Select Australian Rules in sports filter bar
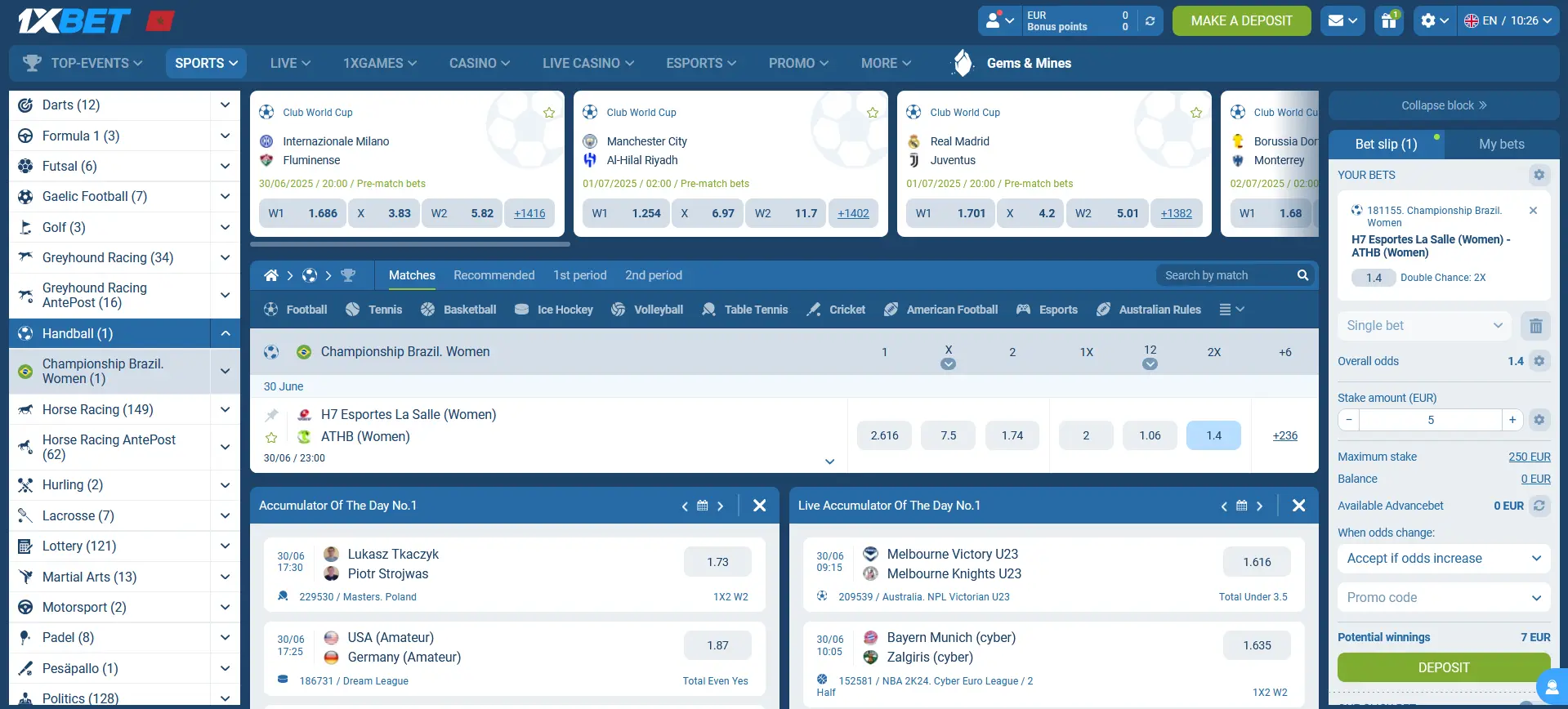Viewport: 1568px width, 709px height. [x=1149, y=310]
